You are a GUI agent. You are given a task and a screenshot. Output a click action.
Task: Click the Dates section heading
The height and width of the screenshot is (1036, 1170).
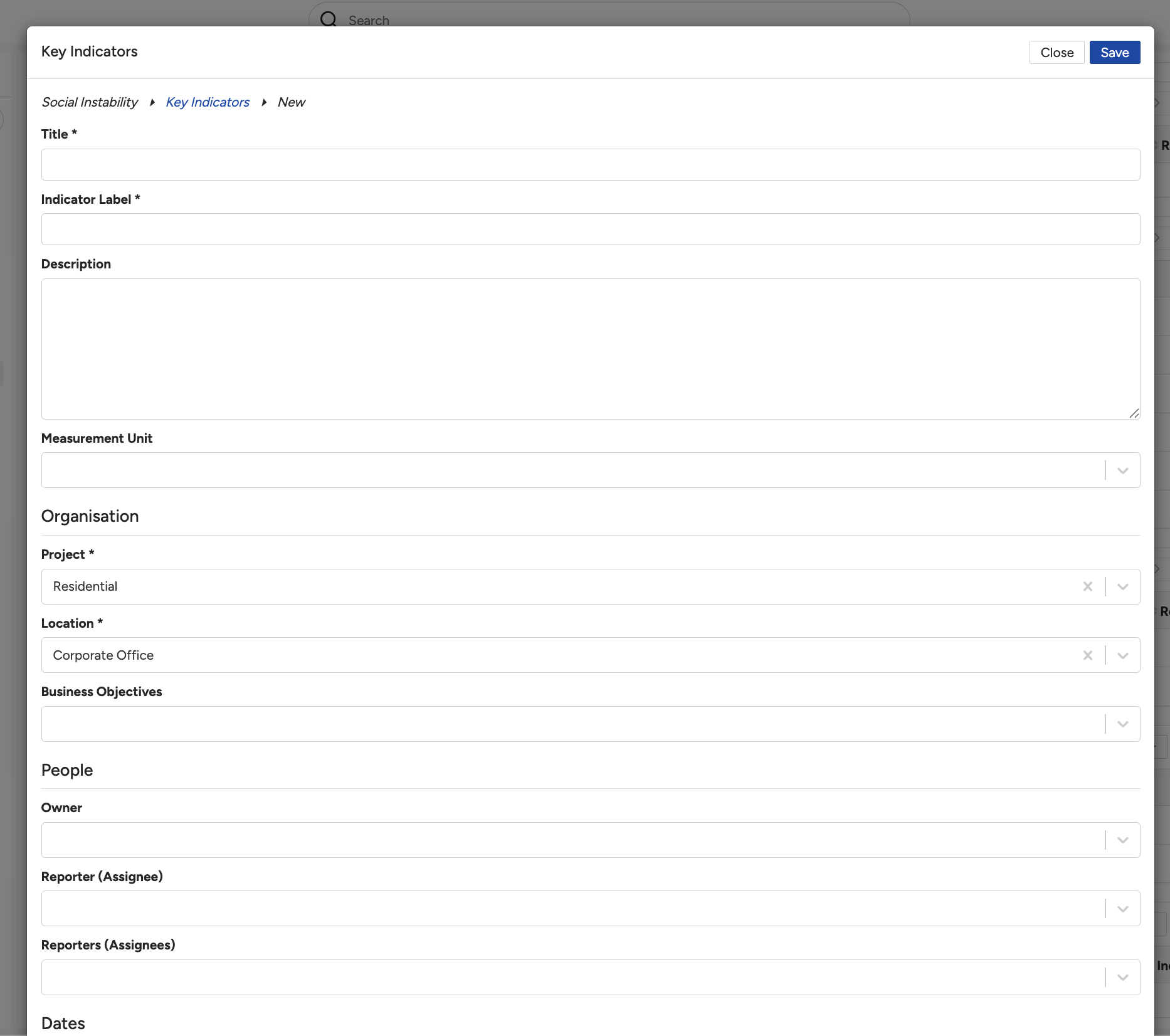pyautogui.click(x=63, y=1023)
